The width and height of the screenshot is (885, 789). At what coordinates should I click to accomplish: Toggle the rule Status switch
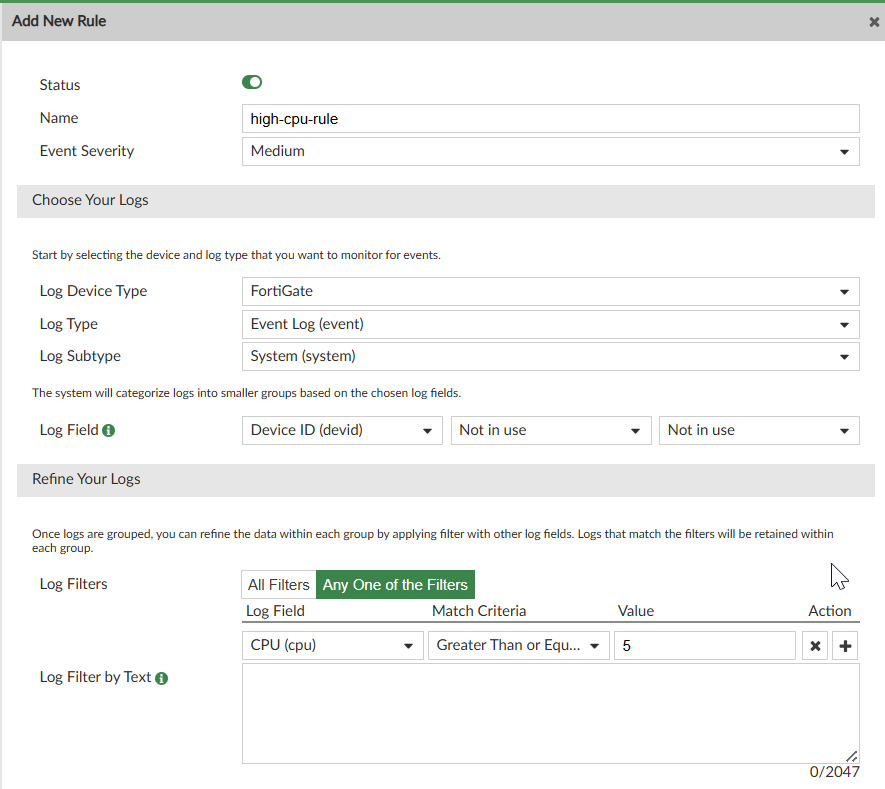252,83
